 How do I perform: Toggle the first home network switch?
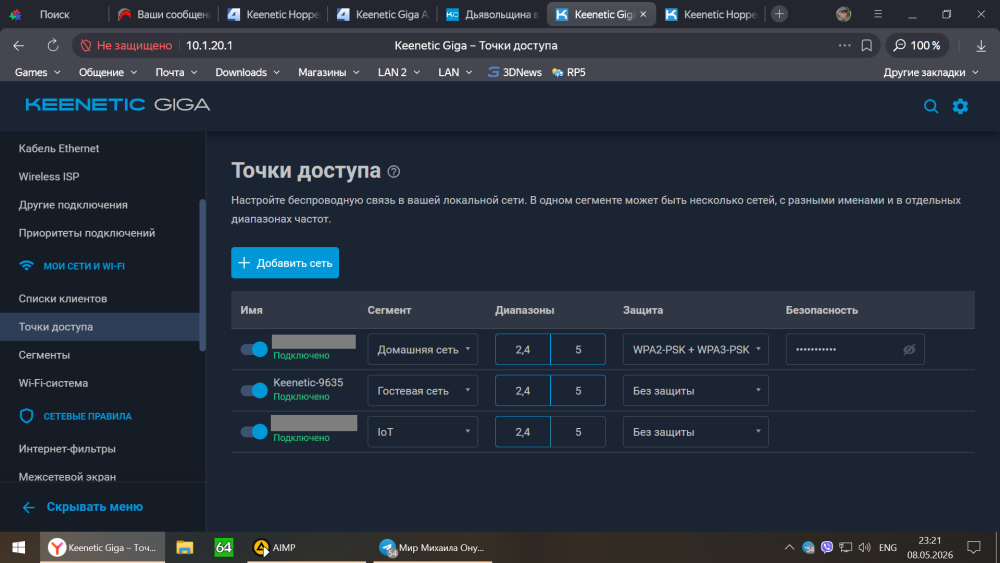click(x=254, y=349)
